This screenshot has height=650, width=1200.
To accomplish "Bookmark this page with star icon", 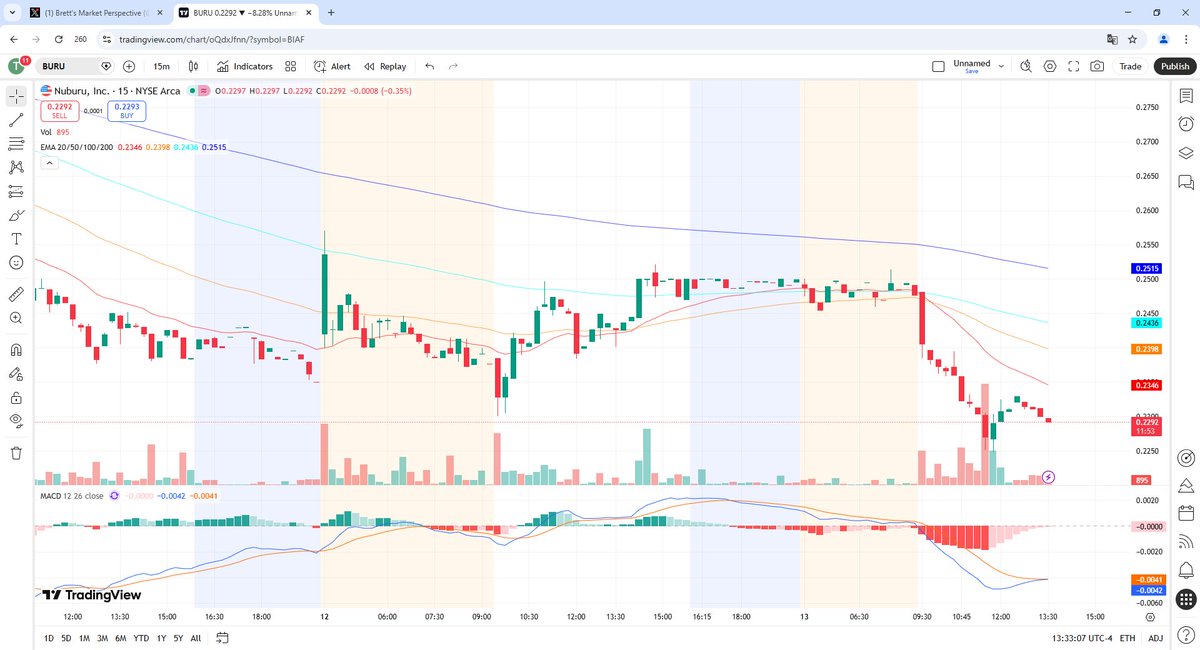I will click(1133, 38).
